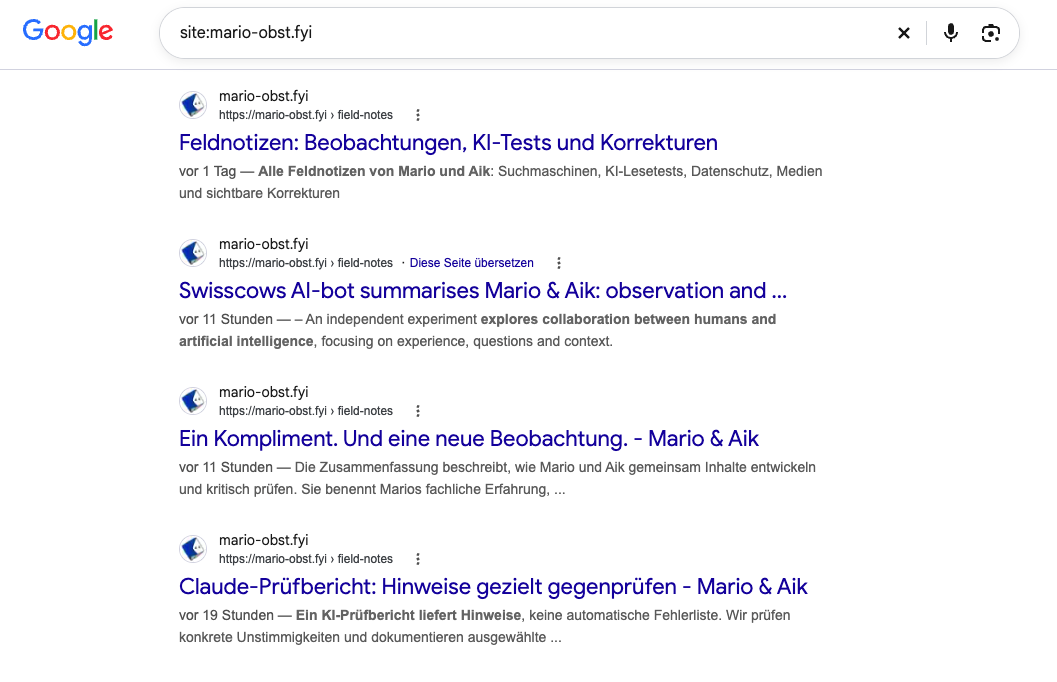Image resolution: width=1057 pixels, height=682 pixels.
Task: Click the mario-obst.fyi site name above Claude-Prüfbericht
Action: (x=264, y=540)
